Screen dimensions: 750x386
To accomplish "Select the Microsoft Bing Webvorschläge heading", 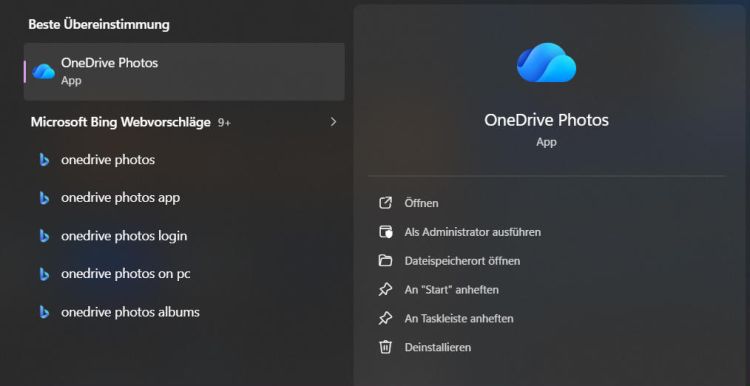I will [x=121, y=122].
